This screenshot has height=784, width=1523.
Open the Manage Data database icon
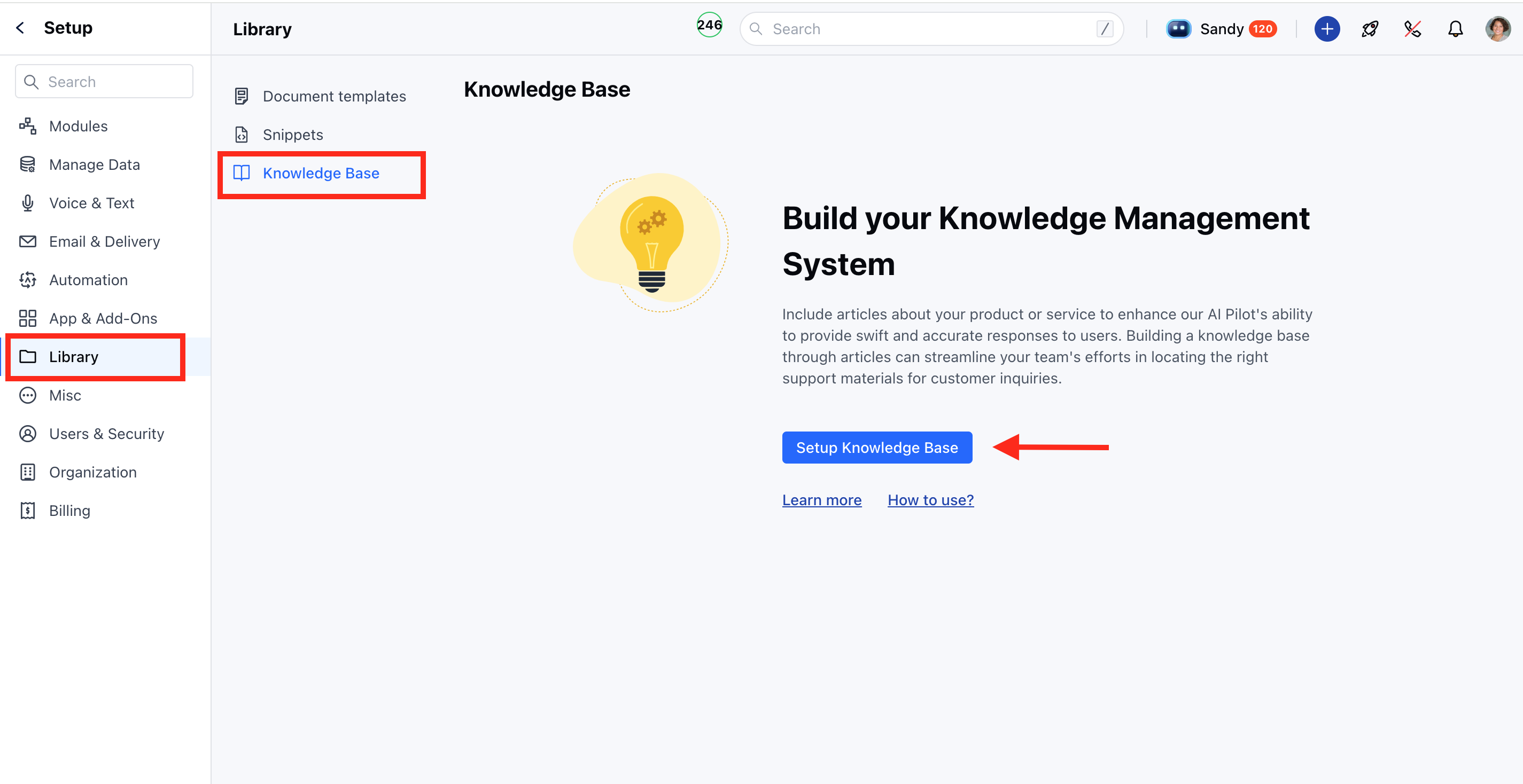[28, 164]
